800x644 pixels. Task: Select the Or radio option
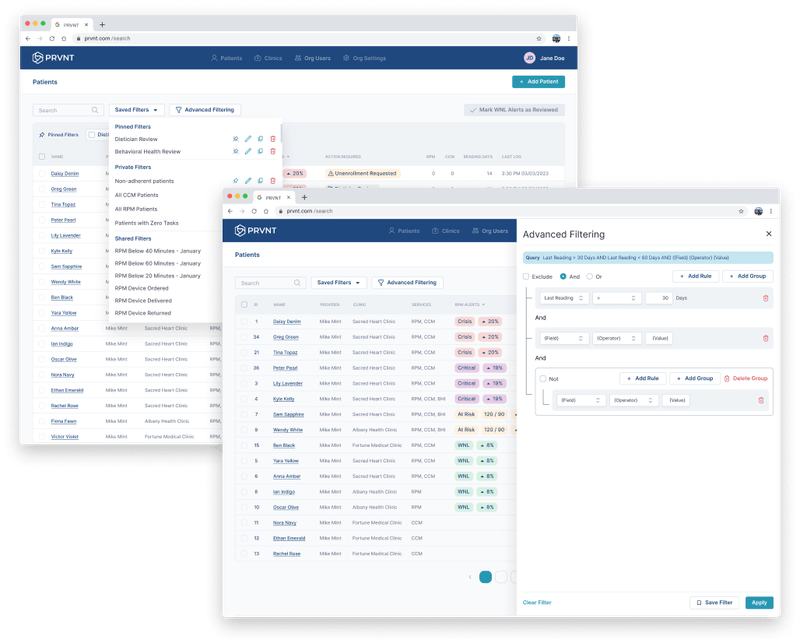pos(589,277)
